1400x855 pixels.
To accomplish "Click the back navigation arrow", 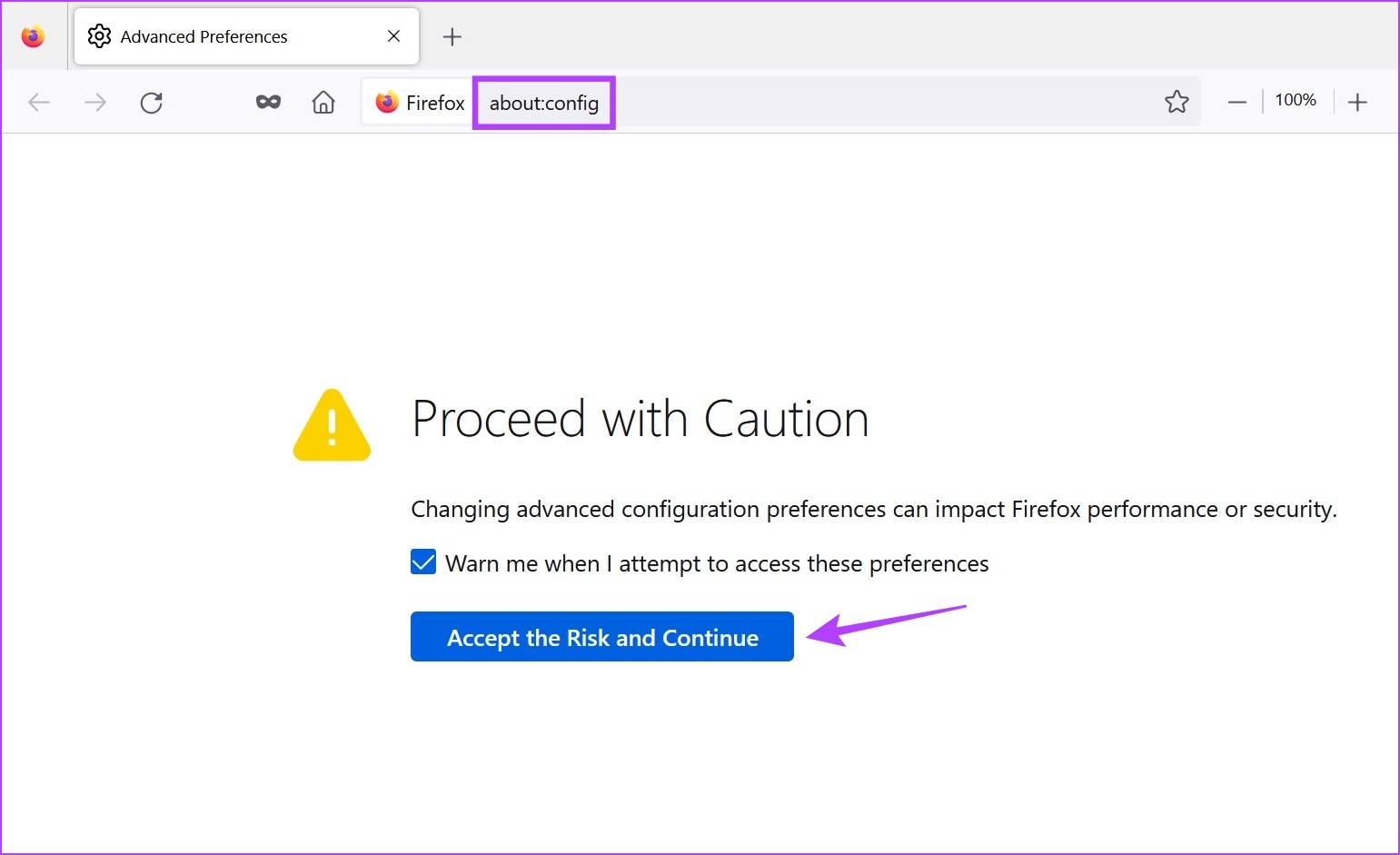I will tap(39, 102).
